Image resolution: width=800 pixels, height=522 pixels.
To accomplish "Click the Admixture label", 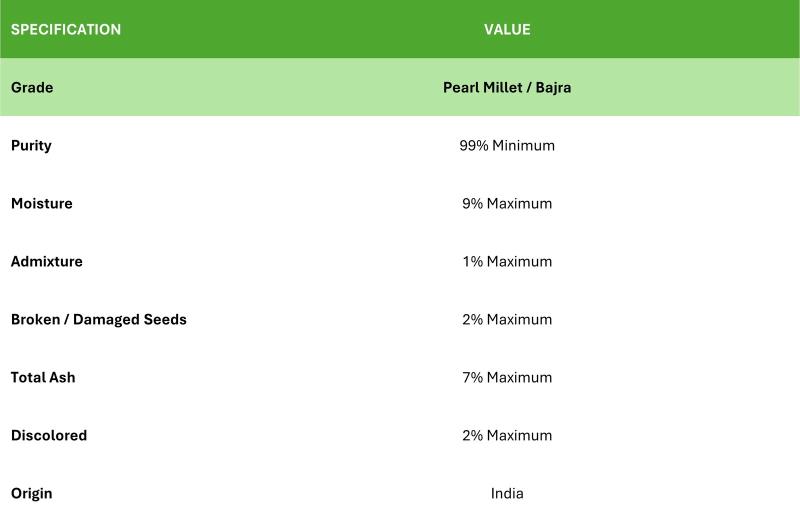I will (x=46, y=261).
